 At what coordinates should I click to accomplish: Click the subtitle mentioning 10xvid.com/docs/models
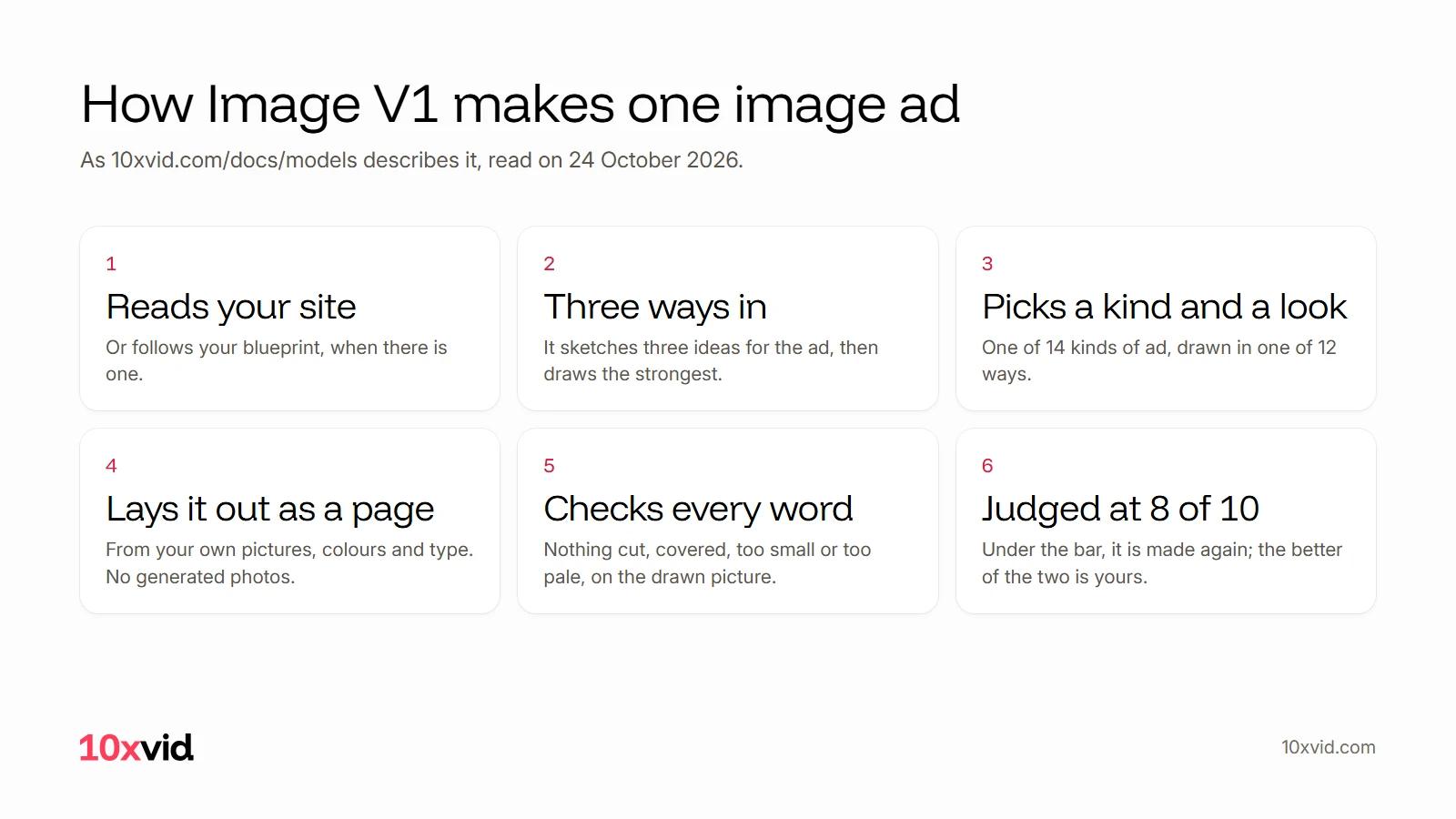pyautogui.click(x=412, y=160)
